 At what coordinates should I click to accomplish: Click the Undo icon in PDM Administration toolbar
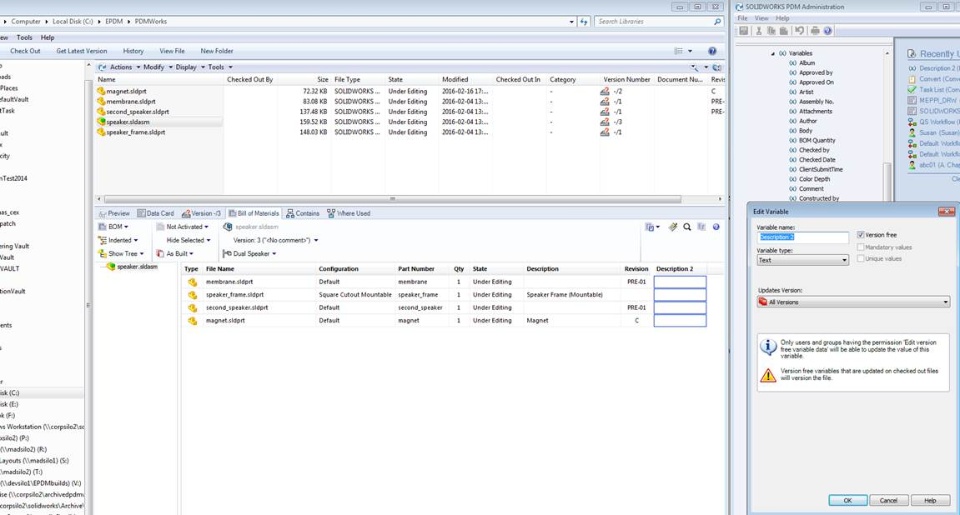pyautogui.click(x=799, y=31)
